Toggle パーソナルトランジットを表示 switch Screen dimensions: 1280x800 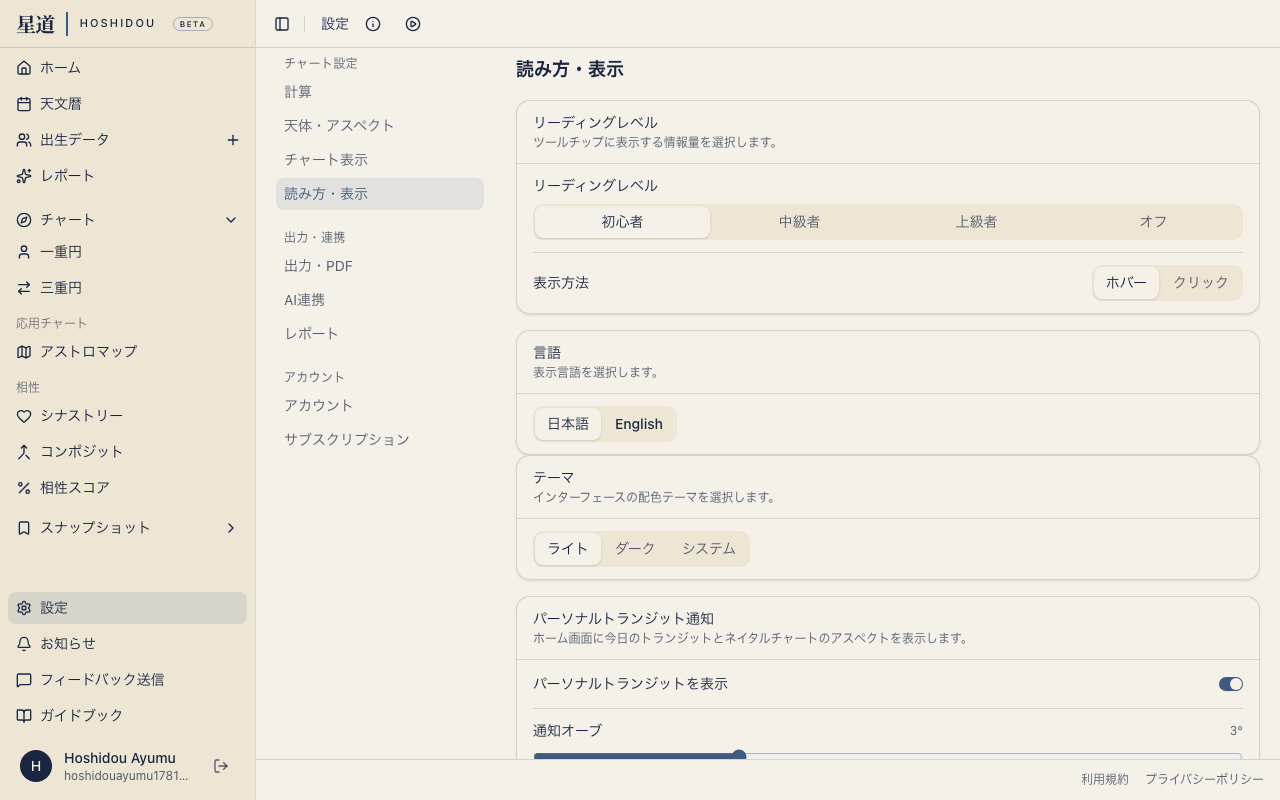click(1231, 684)
